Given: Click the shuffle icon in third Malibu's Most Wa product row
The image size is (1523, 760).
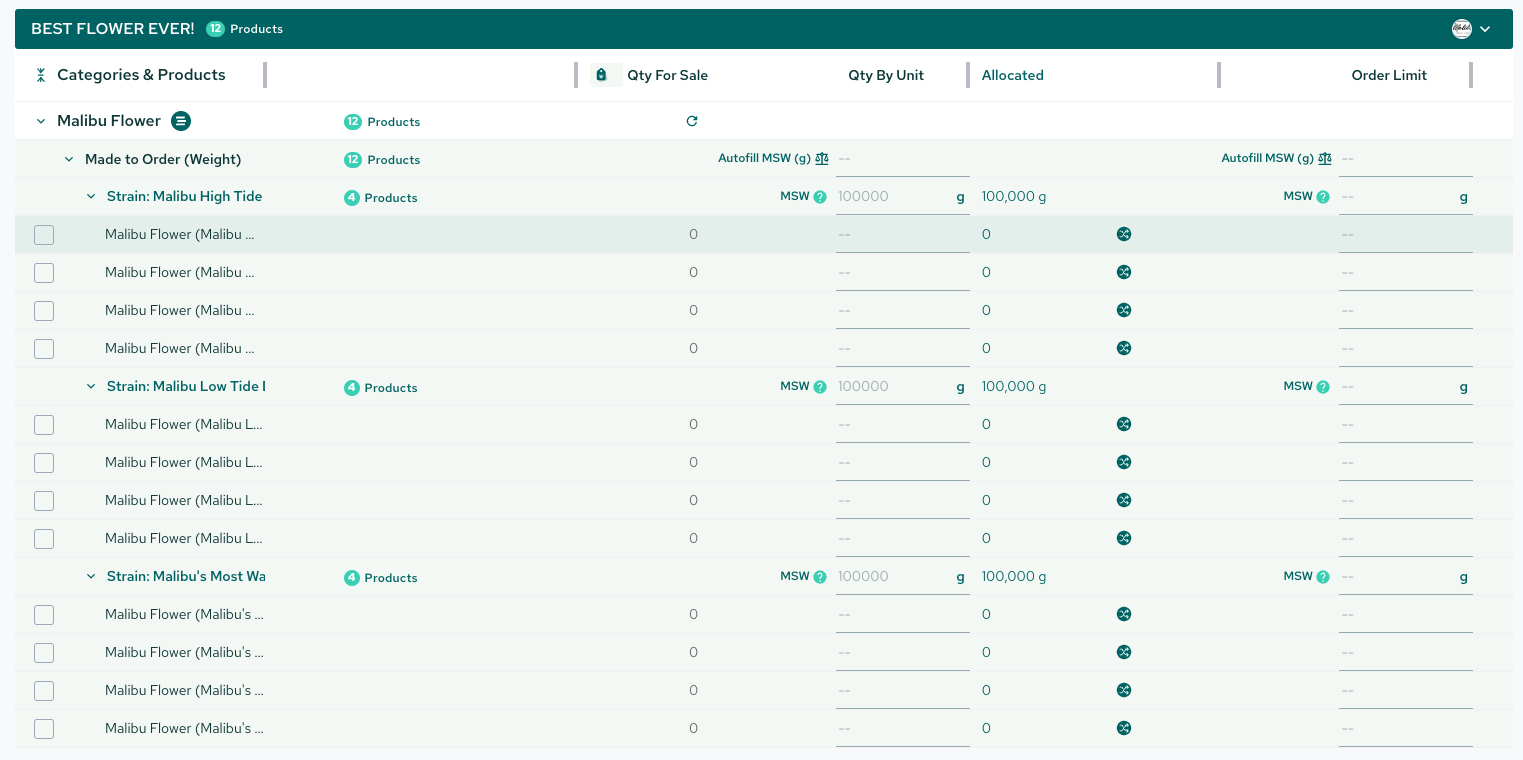Looking at the screenshot, I should (x=1124, y=690).
